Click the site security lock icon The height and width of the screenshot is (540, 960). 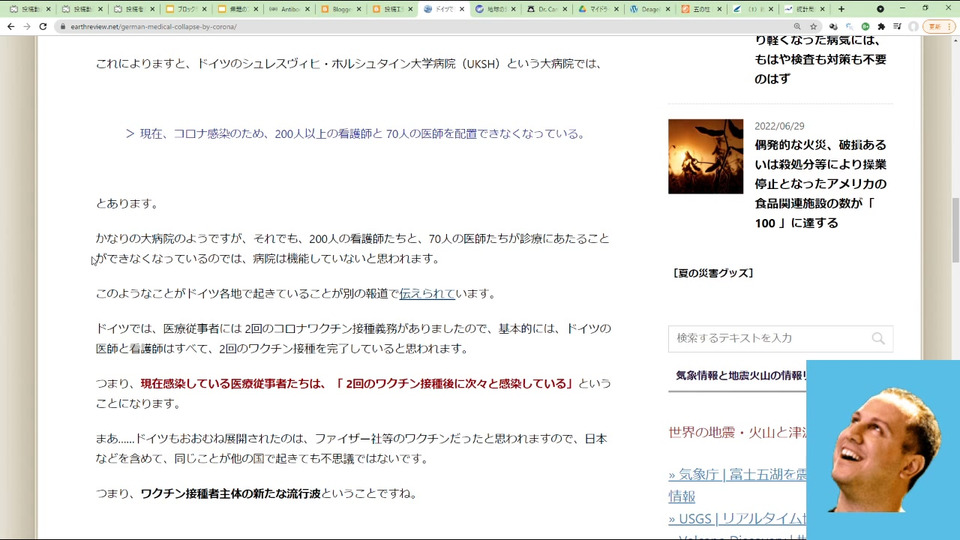[62, 27]
